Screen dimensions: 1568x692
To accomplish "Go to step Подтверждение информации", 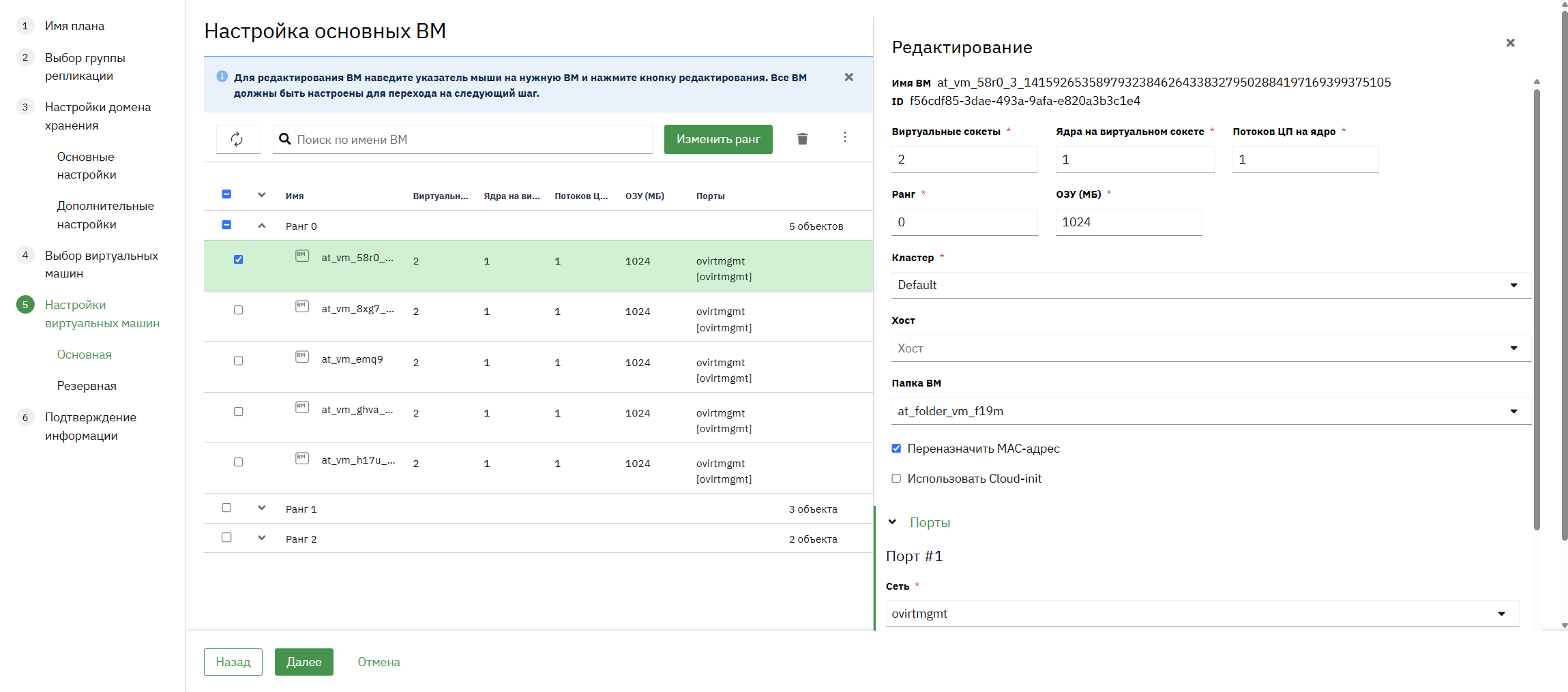I will tap(90, 426).
